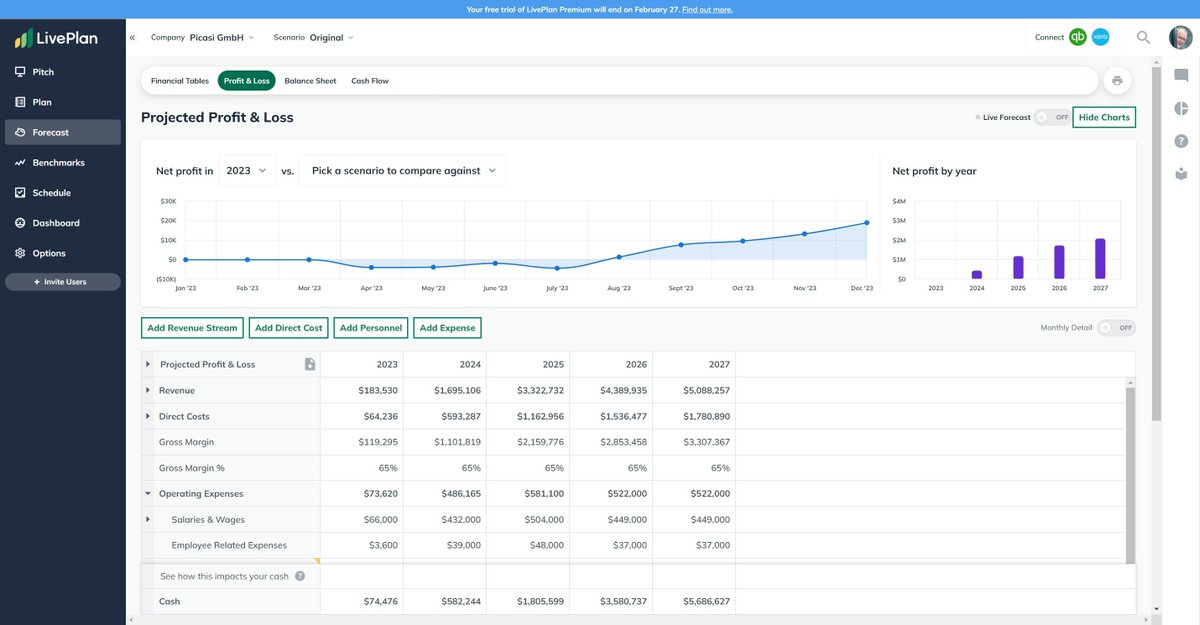
Task: Click the LivePlan logo
Action: 55,39
